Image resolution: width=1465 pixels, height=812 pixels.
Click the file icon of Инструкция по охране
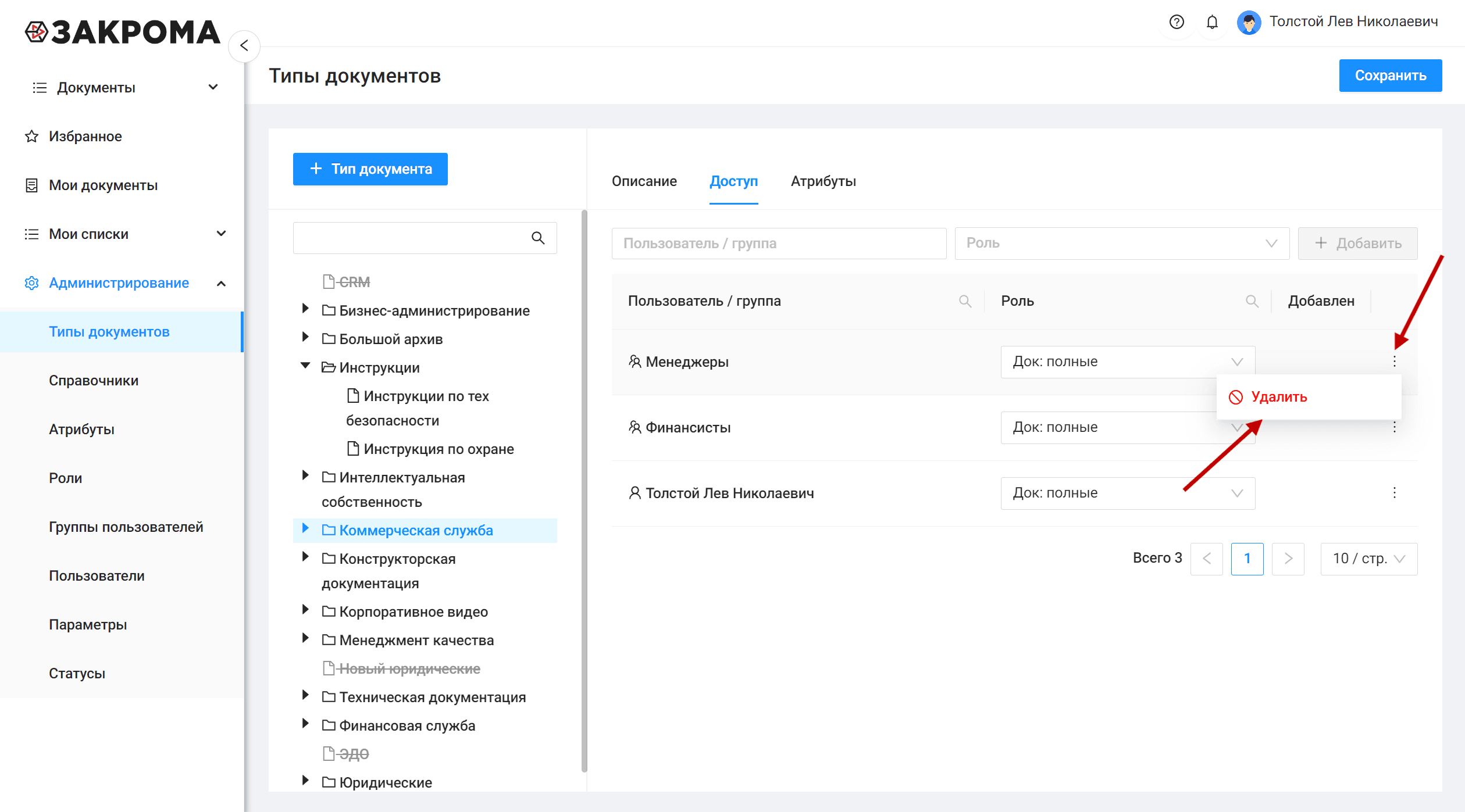tap(352, 448)
